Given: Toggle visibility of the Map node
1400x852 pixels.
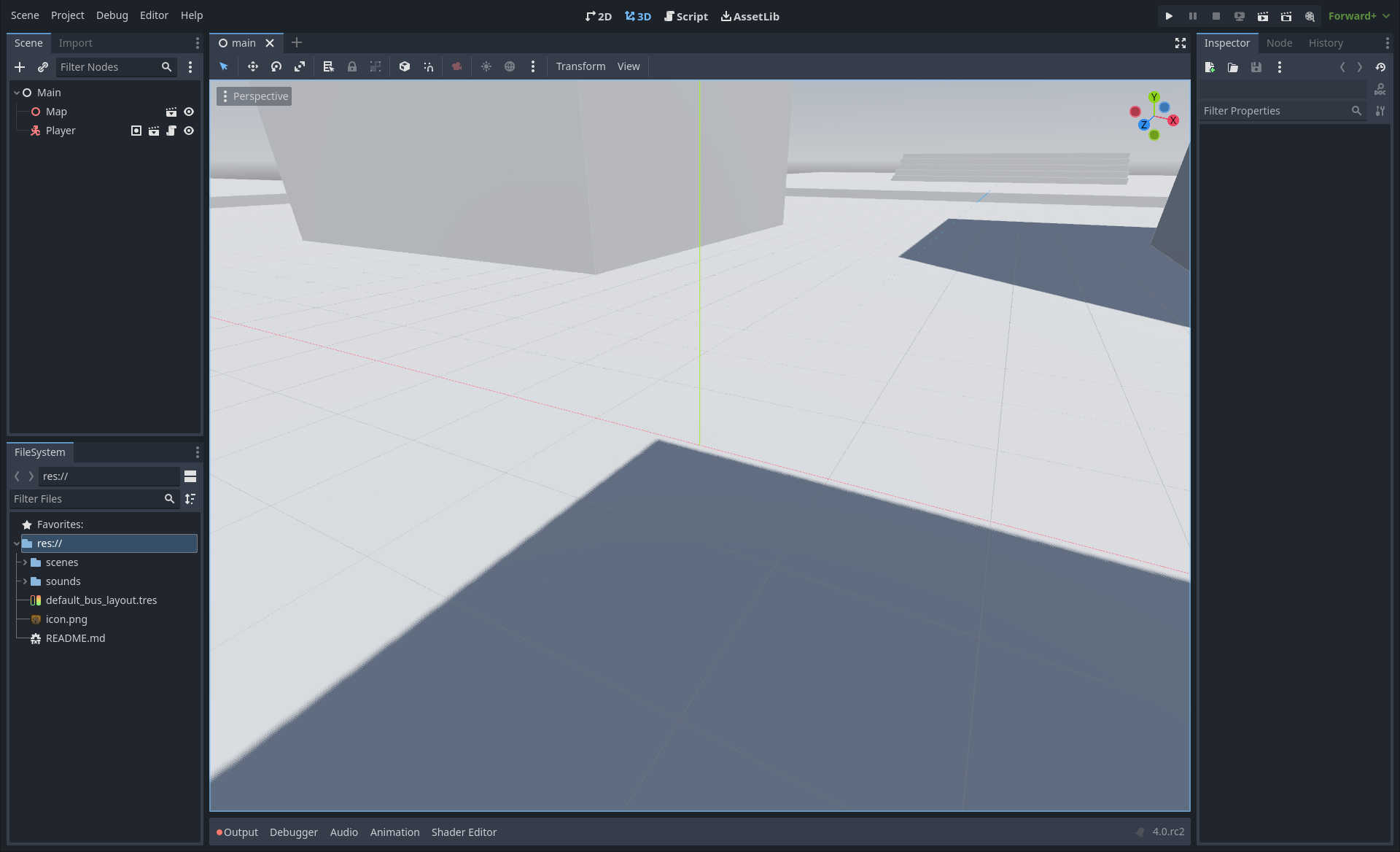Looking at the screenshot, I should pos(189,111).
